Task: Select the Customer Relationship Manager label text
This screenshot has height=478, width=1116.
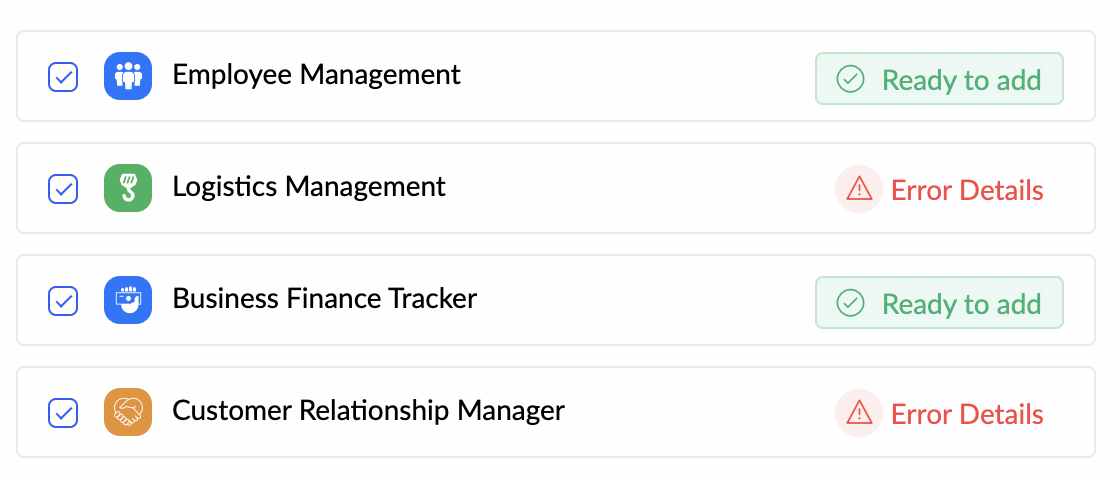Action: (x=368, y=411)
